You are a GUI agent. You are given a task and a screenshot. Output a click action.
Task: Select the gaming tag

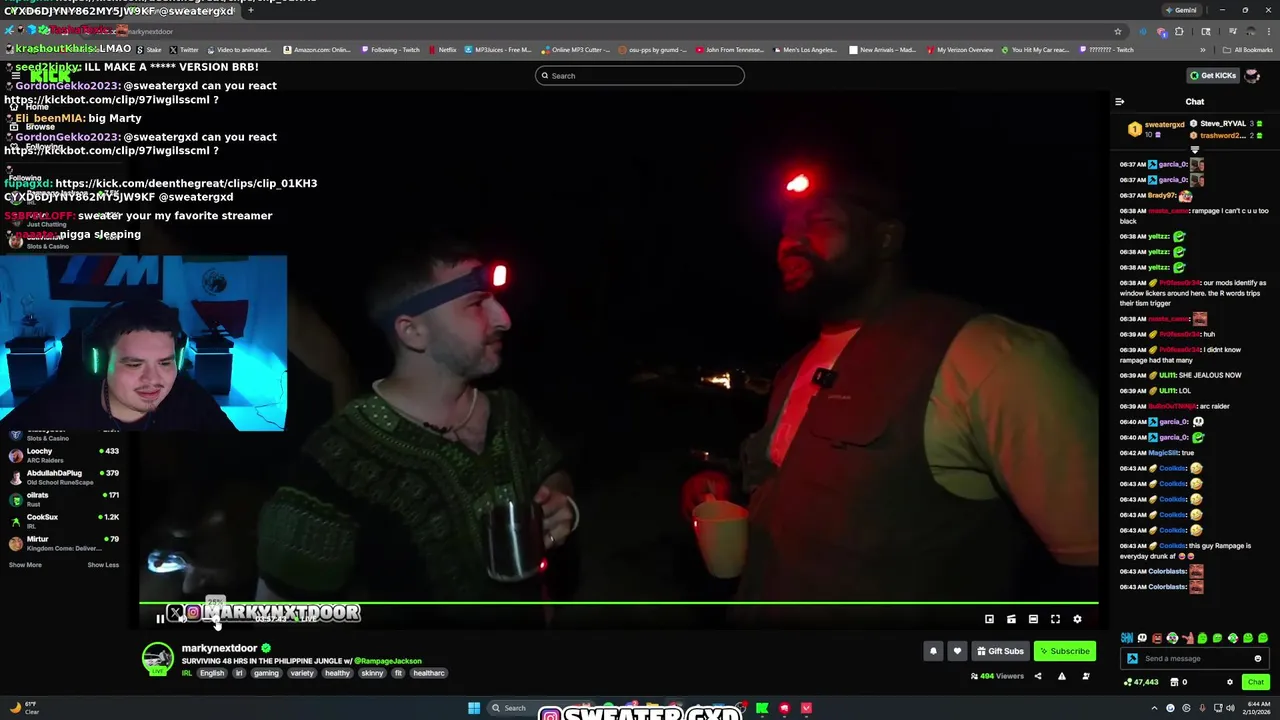point(266,673)
